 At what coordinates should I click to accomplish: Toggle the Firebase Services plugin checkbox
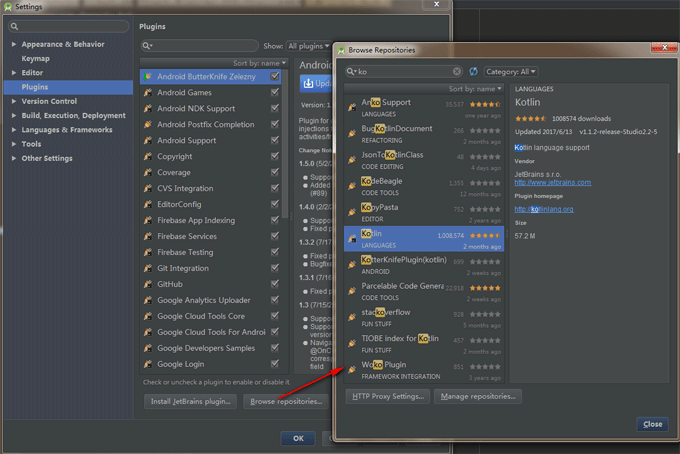pyautogui.click(x=275, y=236)
